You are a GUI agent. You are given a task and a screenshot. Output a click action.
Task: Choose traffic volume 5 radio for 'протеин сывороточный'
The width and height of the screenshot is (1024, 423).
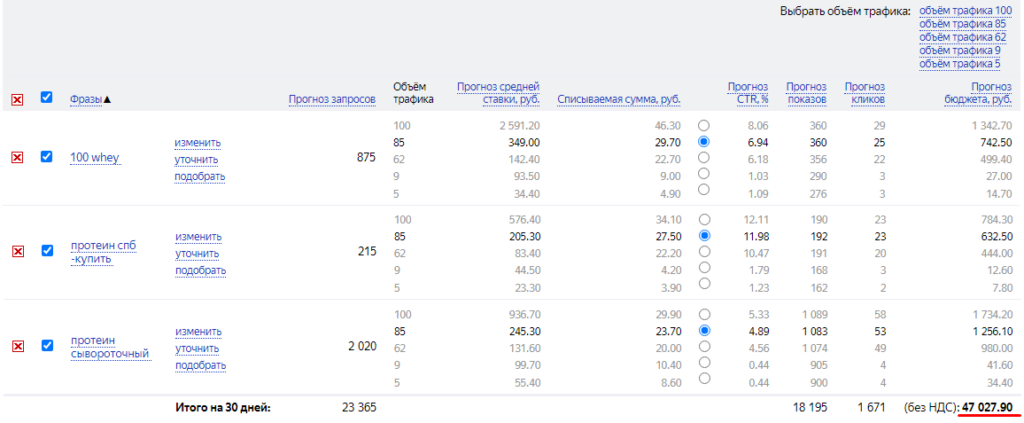tap(704, 378)
